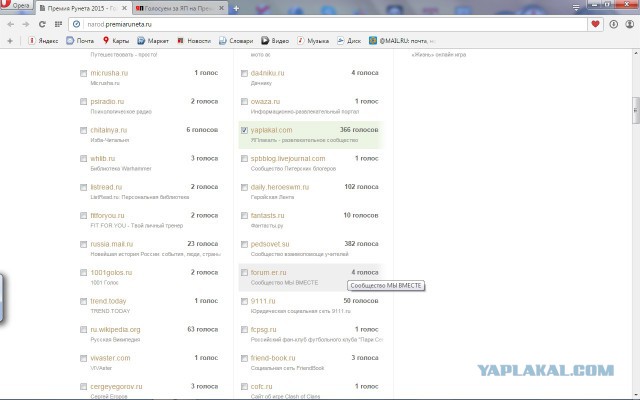Click the site security badge icon

[76, 24]
